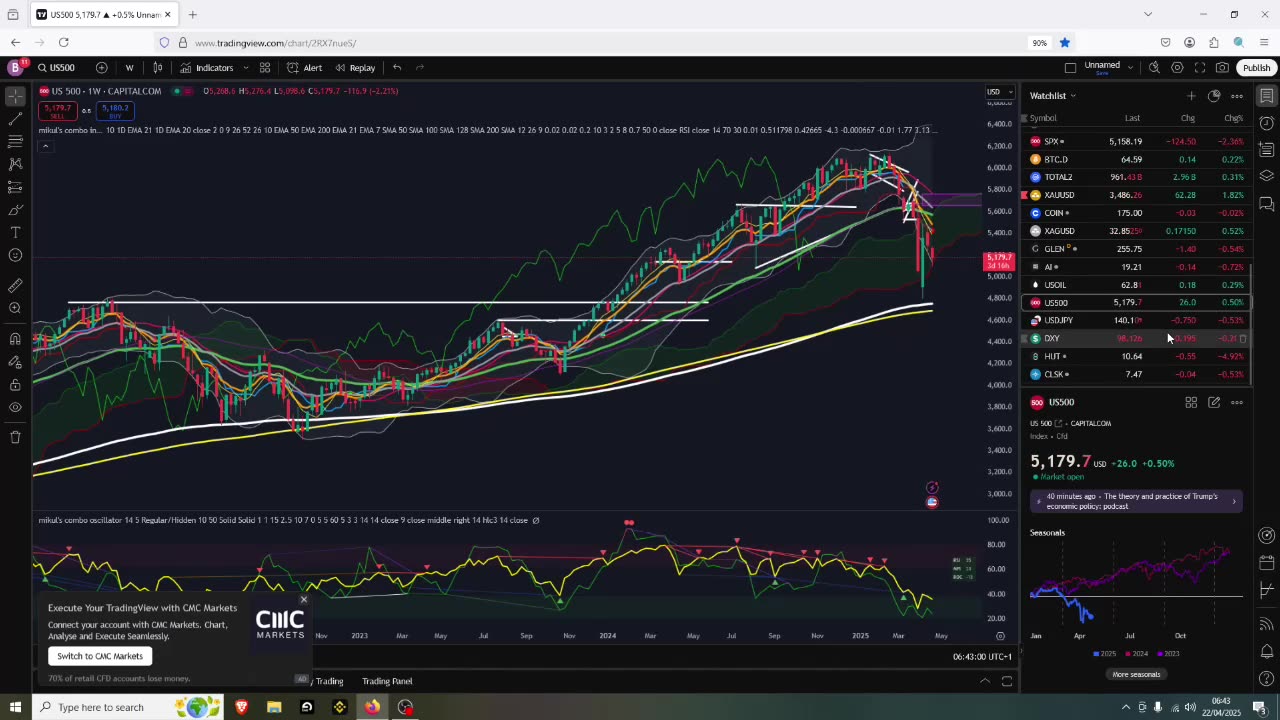Viewport: 1280px width, 720px height.
Task: Click the SELL 5,179.7 price button
Action: pos(57,109)
